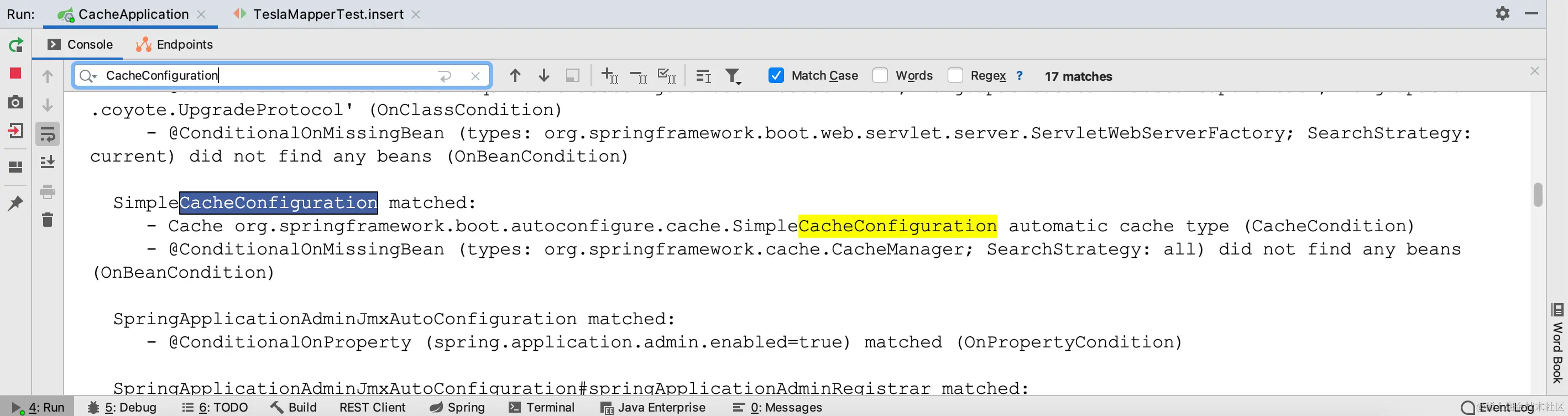Print console output with the printer icon
The height and width of the screenshot is (416, 1568).
click(x=48, y=192)
